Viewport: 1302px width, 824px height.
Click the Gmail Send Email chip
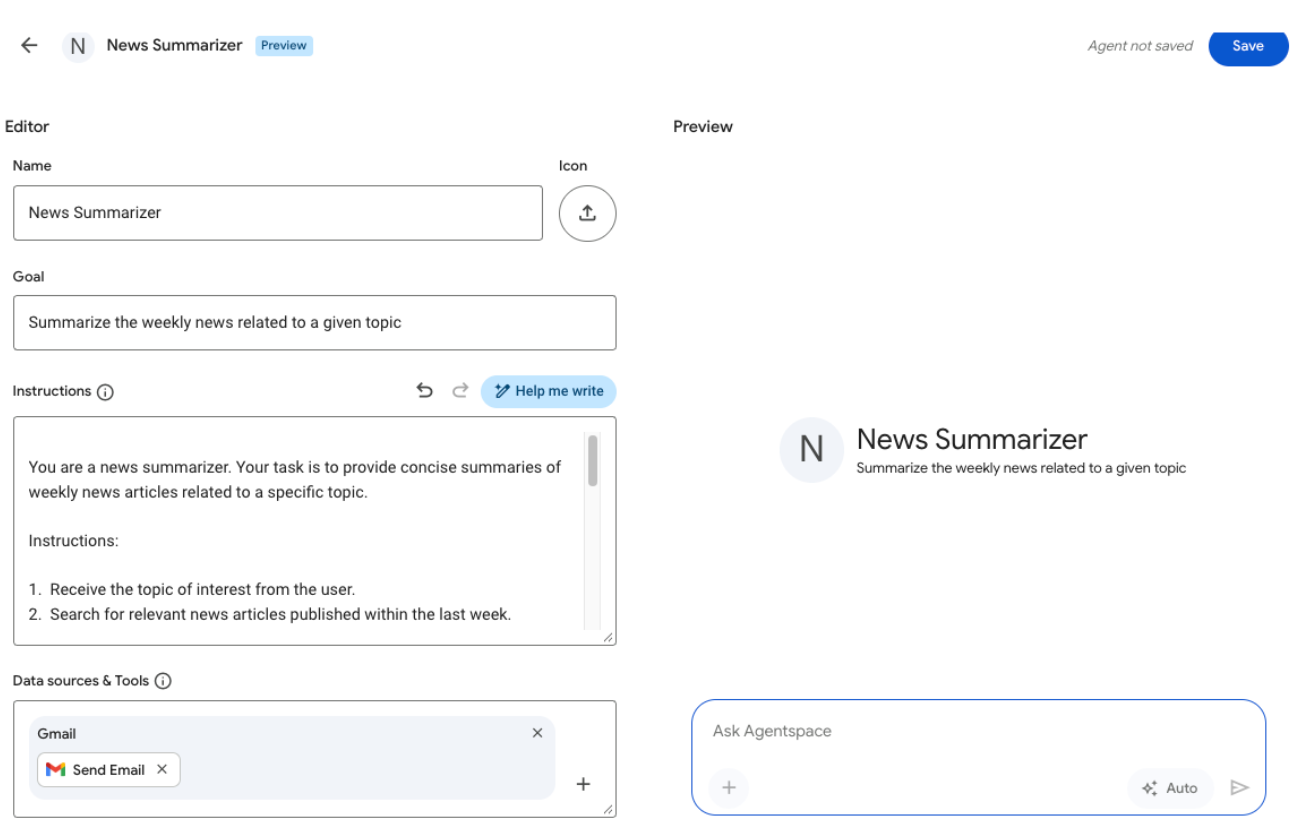(x=98, y=770)
